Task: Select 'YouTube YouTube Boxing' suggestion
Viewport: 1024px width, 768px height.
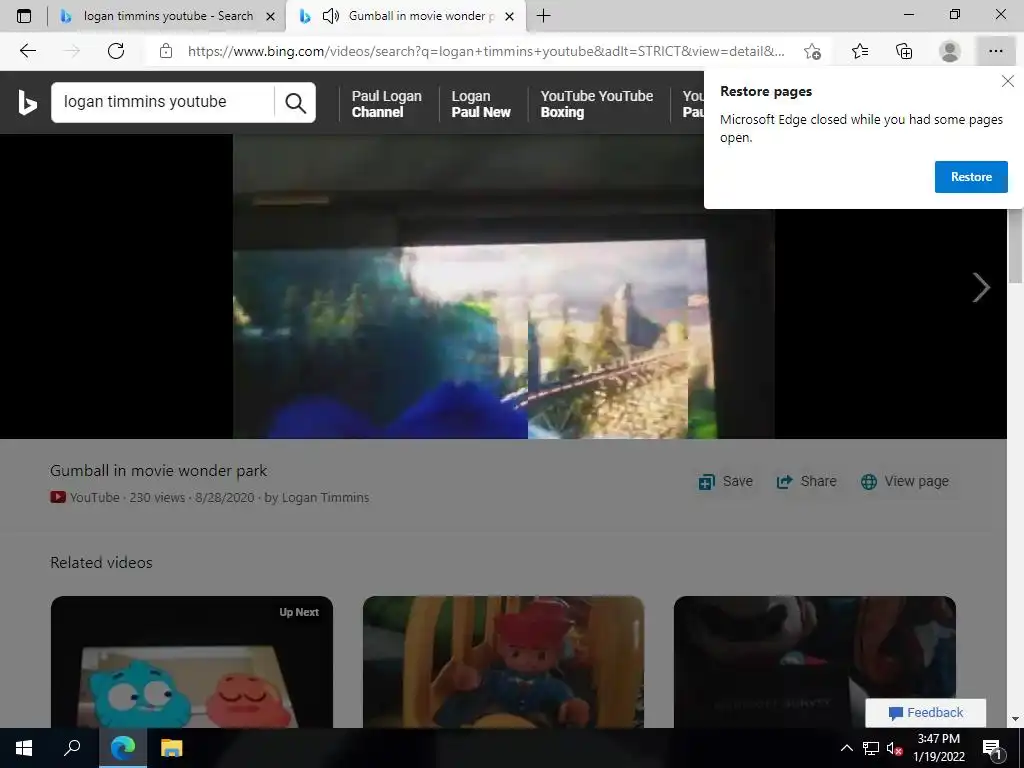Action: [x=596, y=104]
